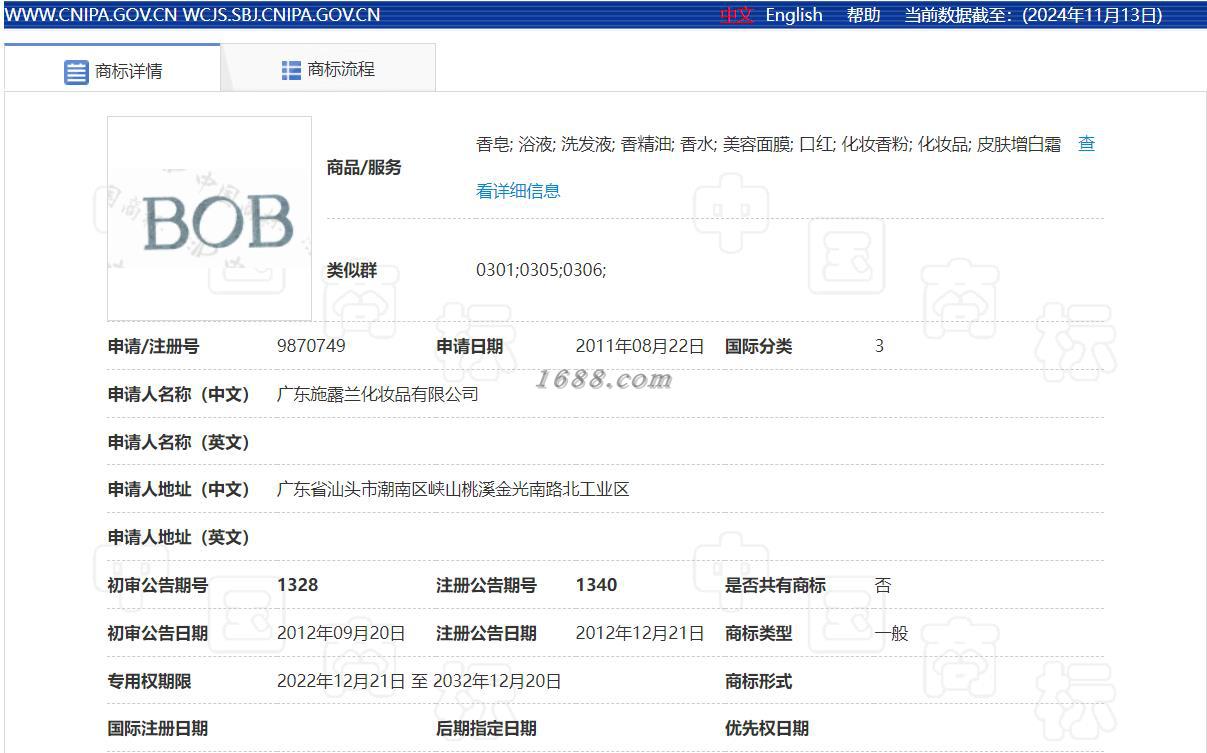1207x753 pixels.
Task: Click international class value 3
Action: tap(879, 346)
